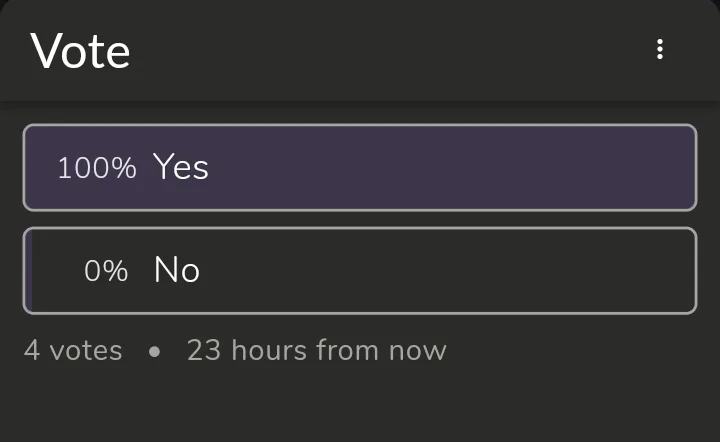Click the empty dark part of No bar
The height and width of the screenshot is (442, 720).
coord(450,271)
